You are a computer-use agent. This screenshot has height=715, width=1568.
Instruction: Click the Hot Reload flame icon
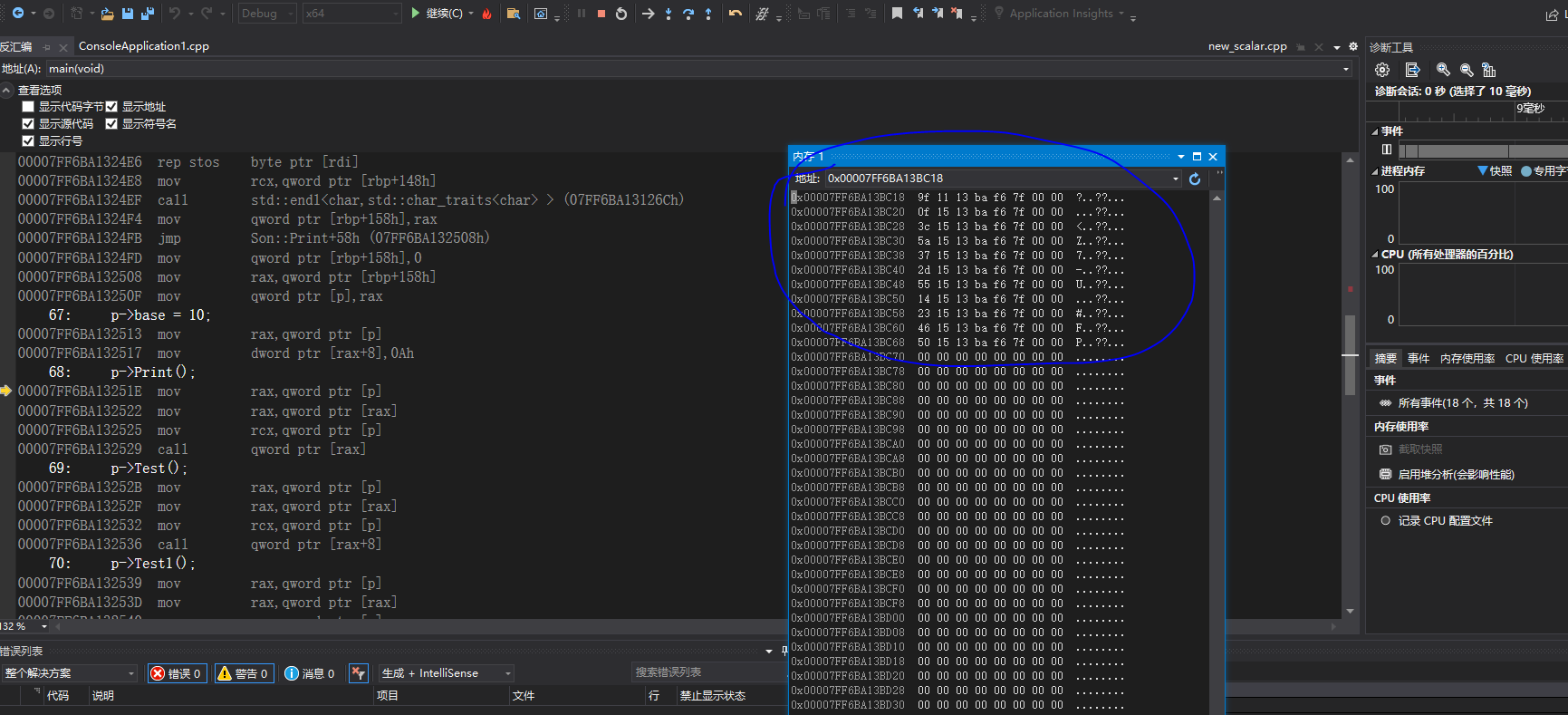click(x=486, y=14)
